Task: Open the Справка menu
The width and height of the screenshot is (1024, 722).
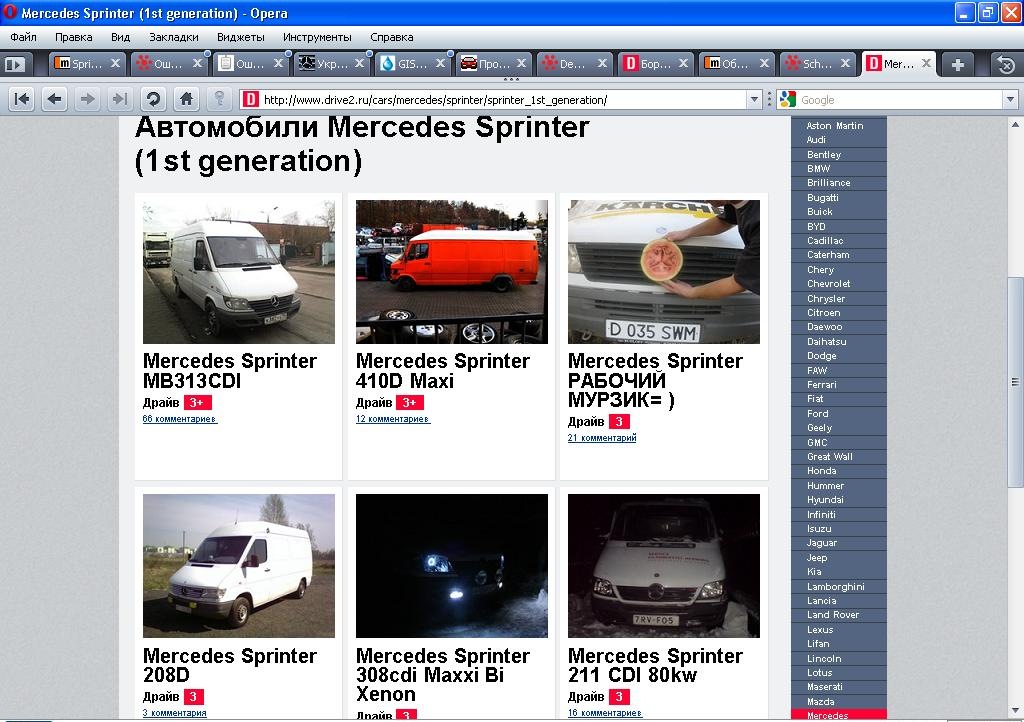Action: 391,37
